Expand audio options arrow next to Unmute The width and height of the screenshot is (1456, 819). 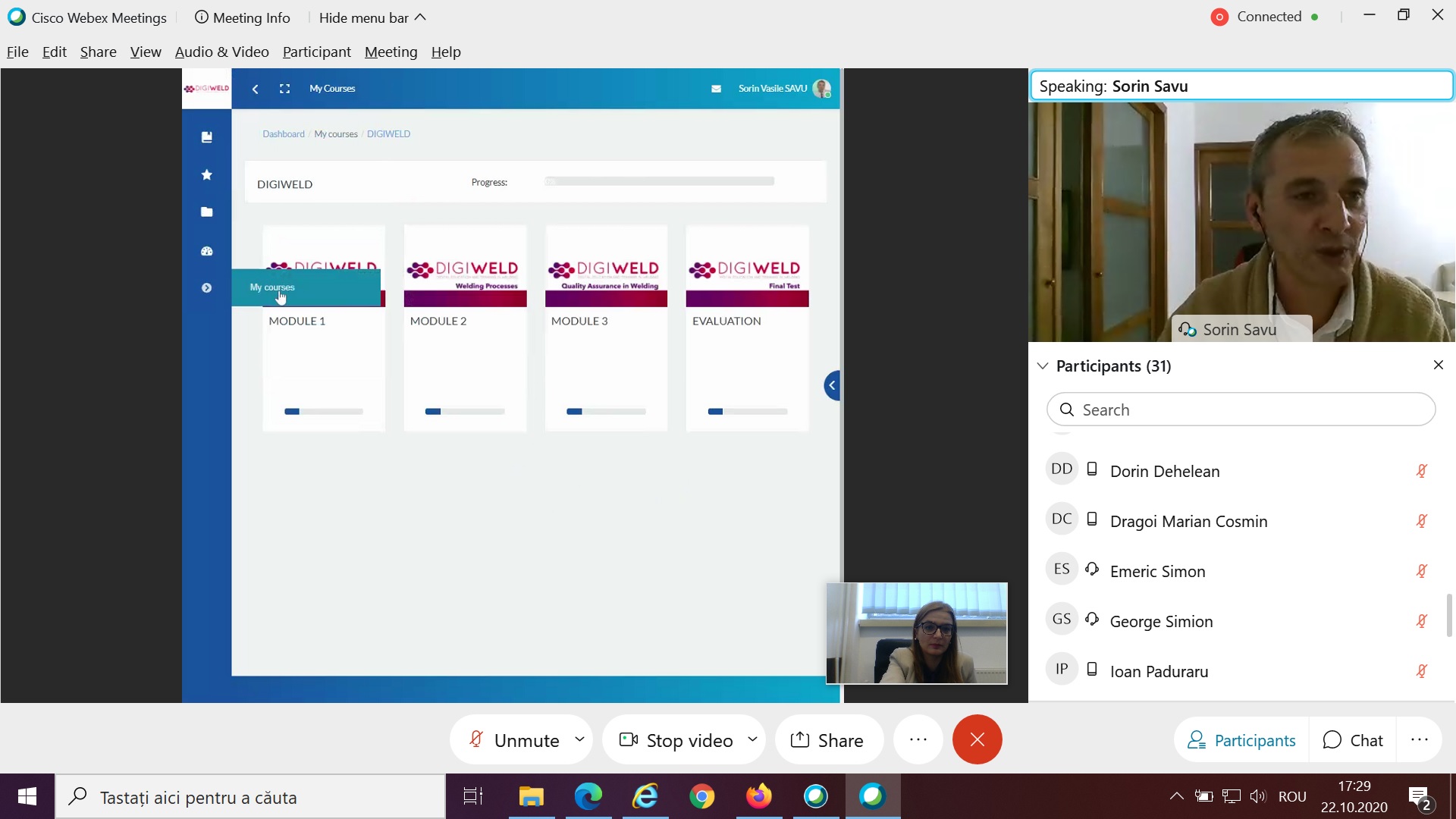579,739
